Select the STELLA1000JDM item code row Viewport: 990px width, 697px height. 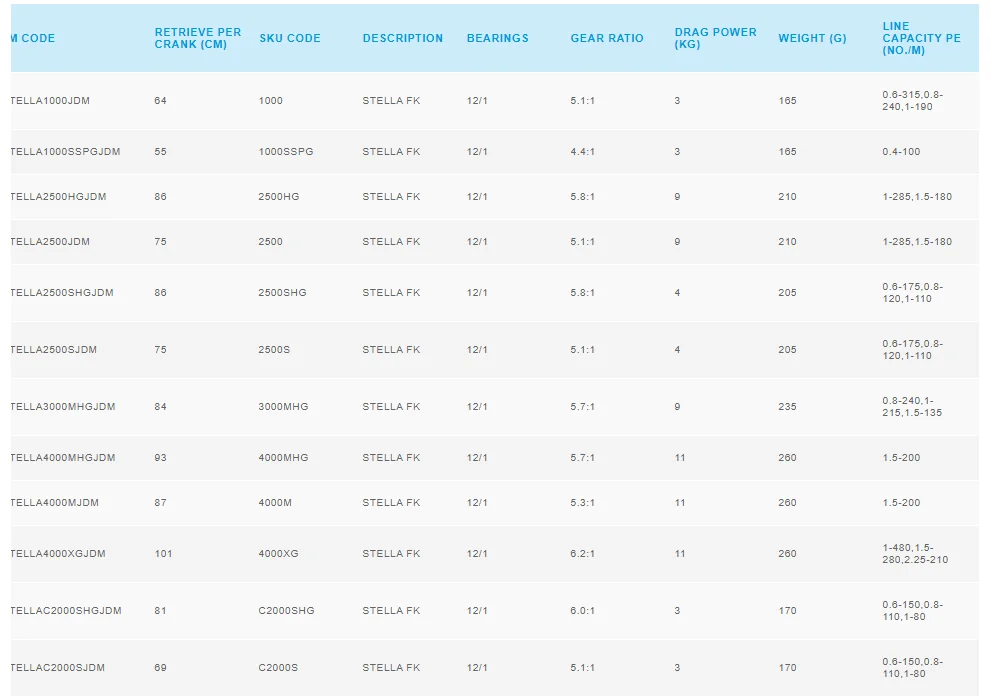[x=50, y=101]
